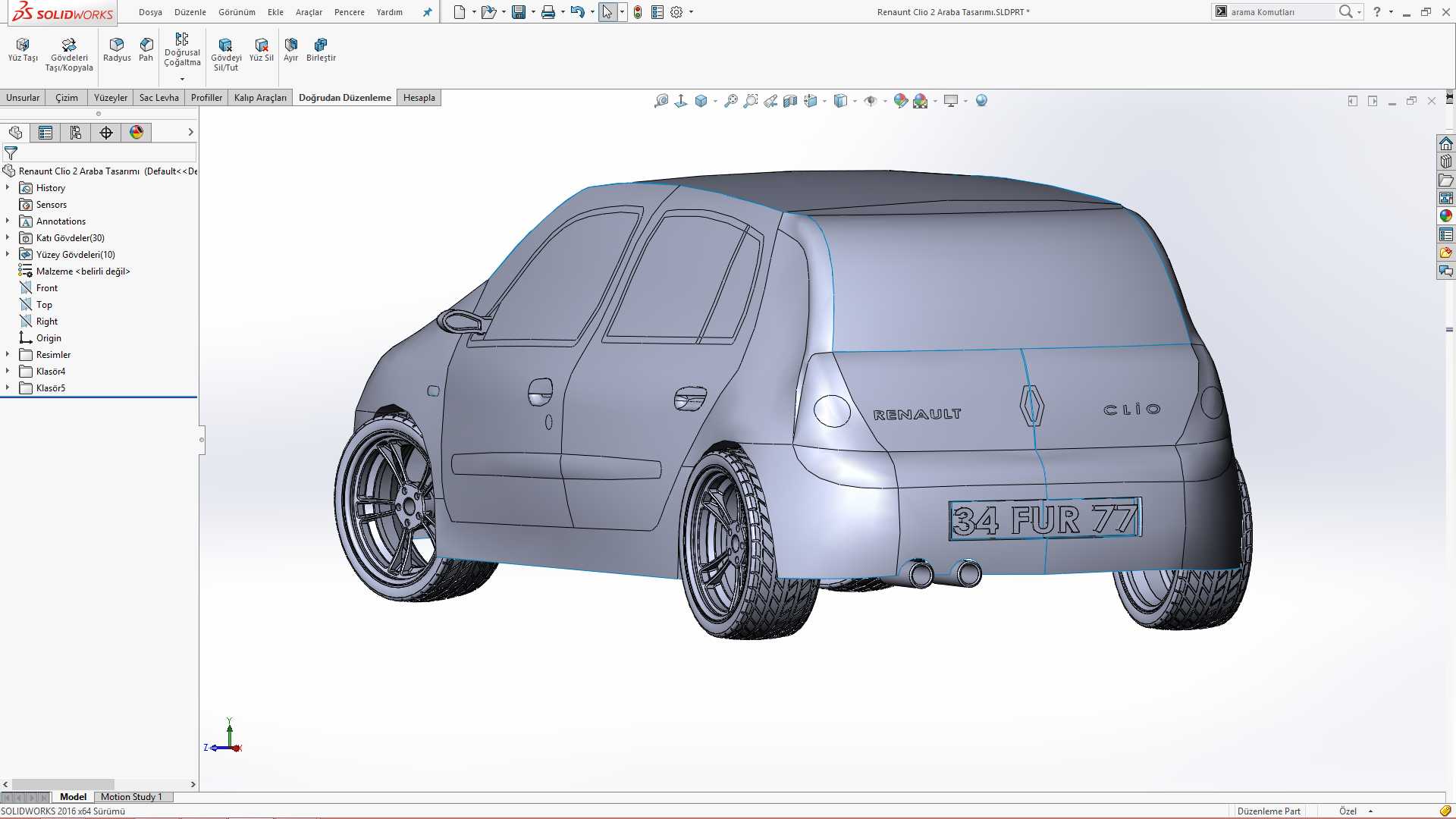Select the Origin item
Viewport: 1456px width, 819px height.
[49, 338]
